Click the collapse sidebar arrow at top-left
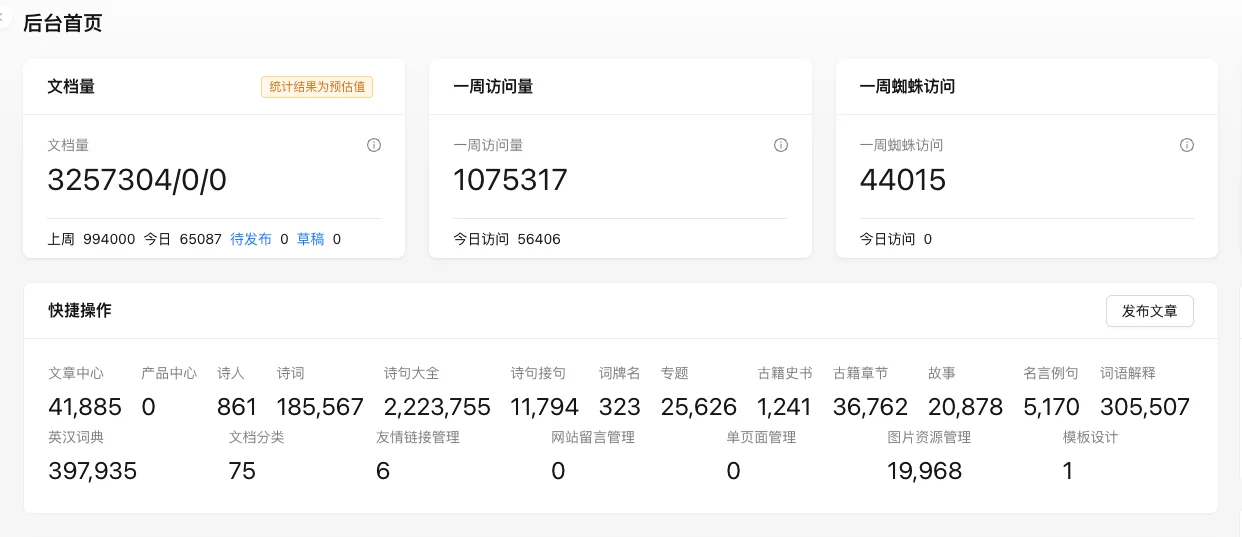This screenshot has height=537, width=1242. tap(3, 17)
